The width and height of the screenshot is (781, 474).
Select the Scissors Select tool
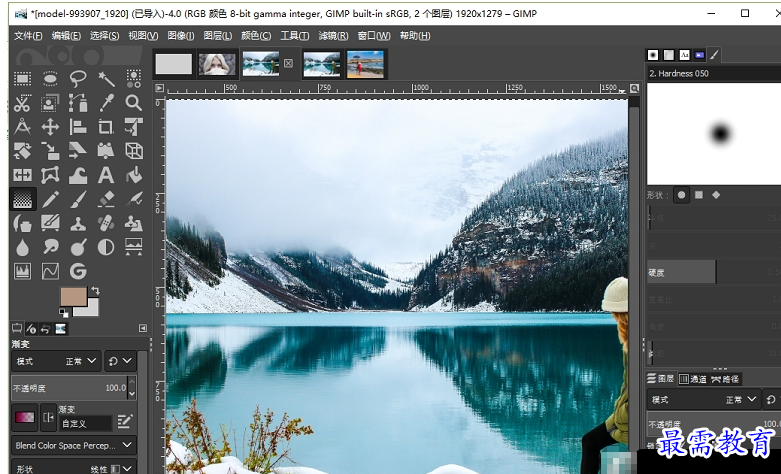click(x=22, y=103)
